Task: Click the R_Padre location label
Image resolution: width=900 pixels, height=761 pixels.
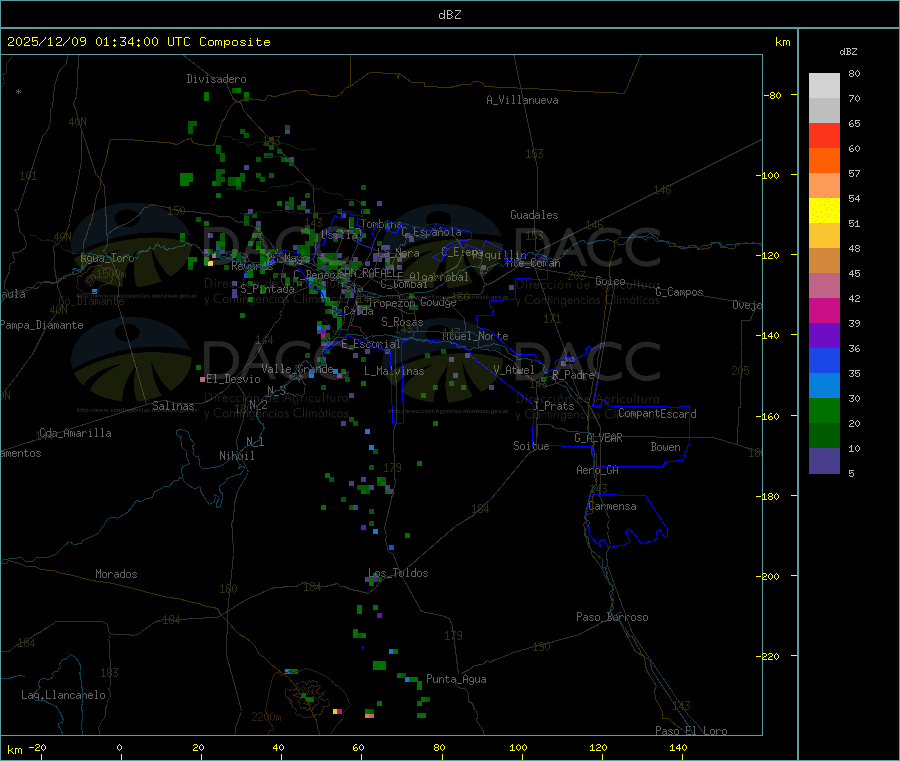Action: pyautogui.click(x=573, y=375)
